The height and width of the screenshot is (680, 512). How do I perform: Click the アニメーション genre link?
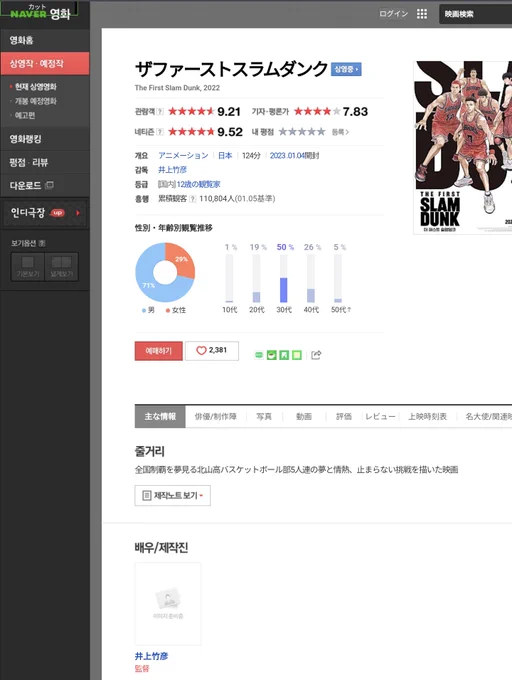(183, 155)
